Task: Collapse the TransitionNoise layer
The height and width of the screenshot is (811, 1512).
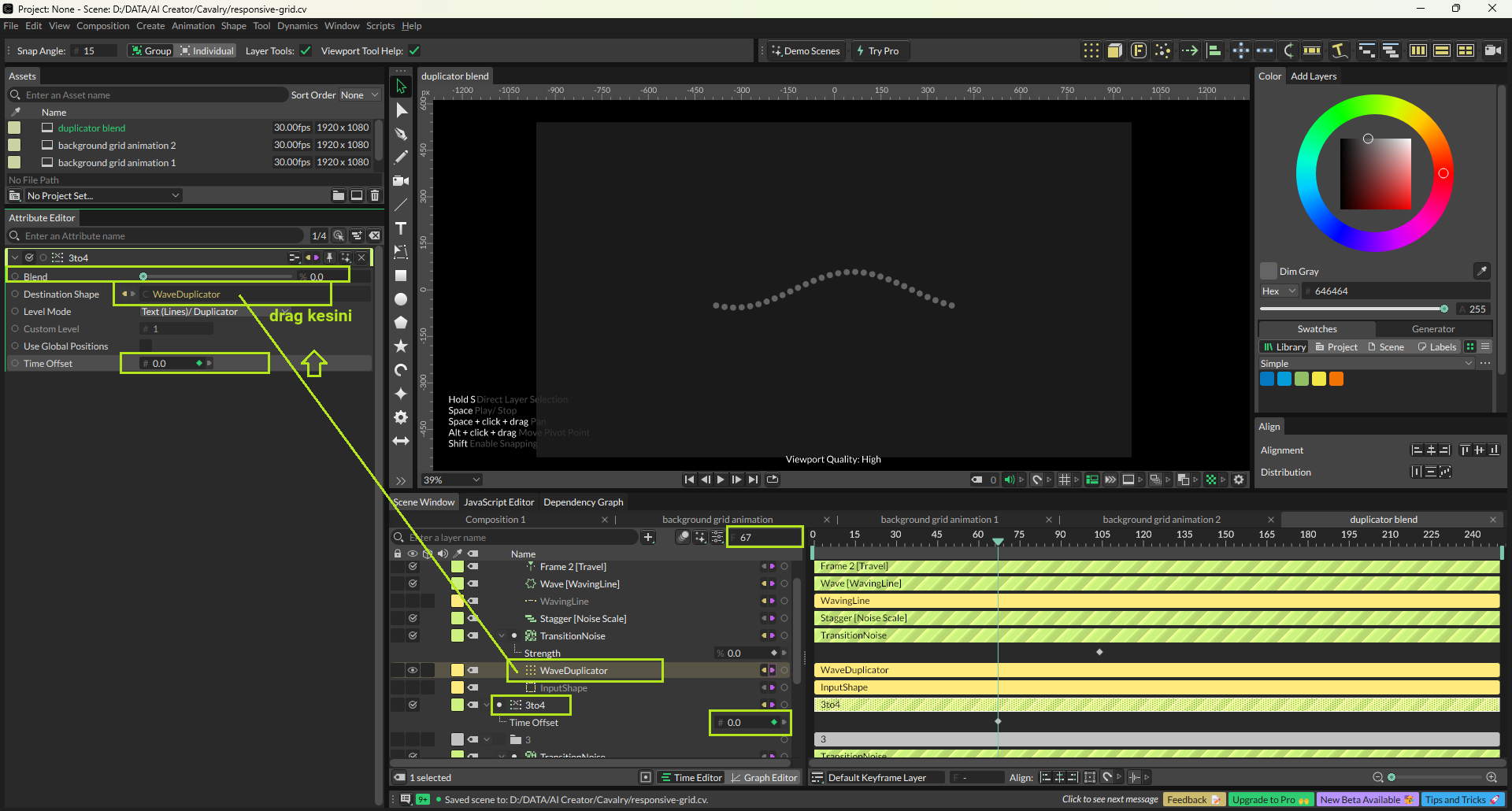Action: (502, 636)
